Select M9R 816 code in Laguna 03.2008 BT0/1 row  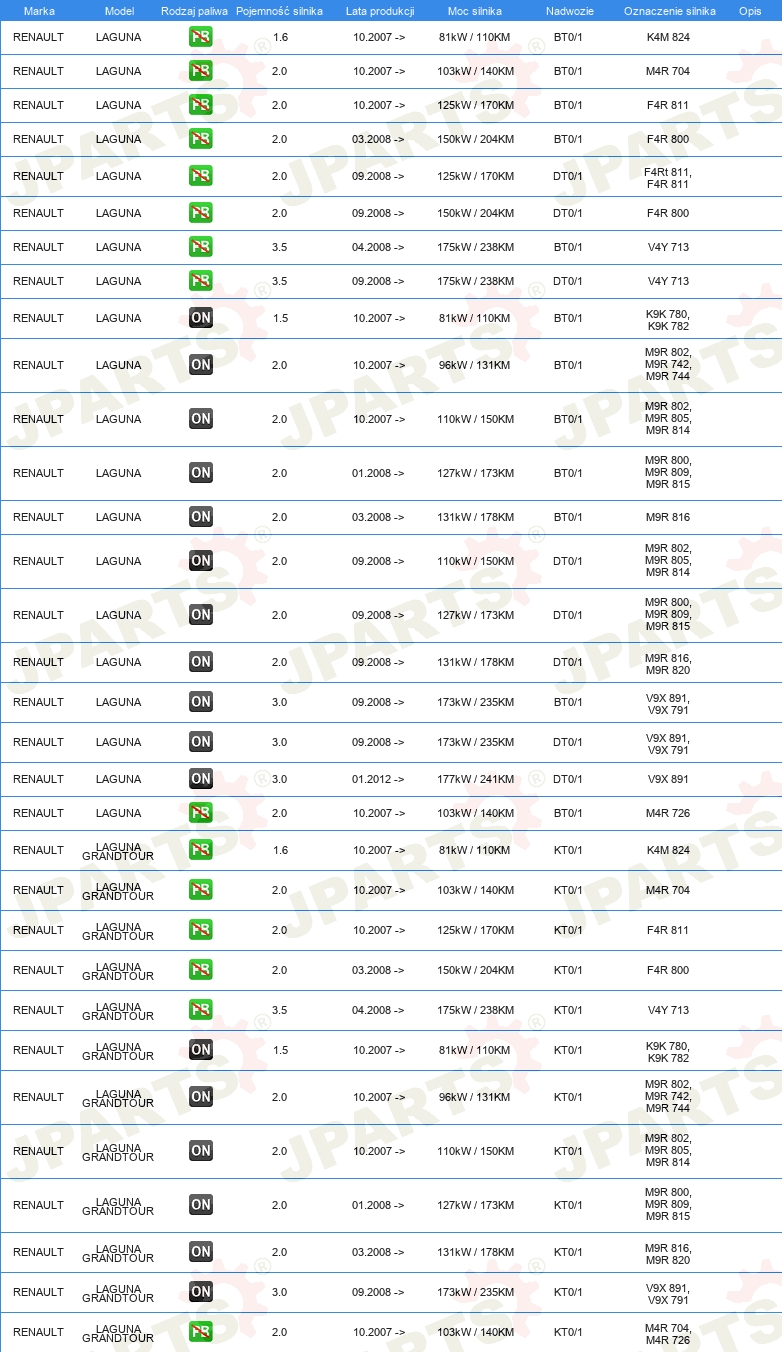tap(668, 517)
